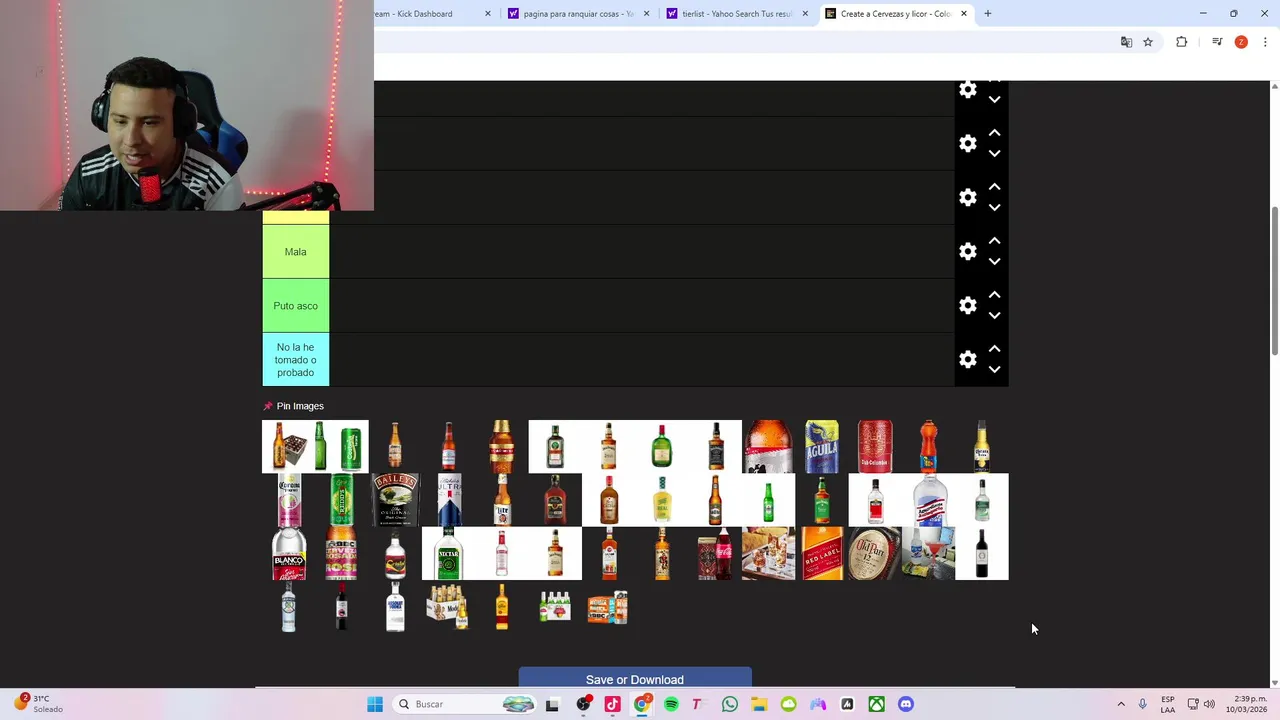Open the Windows Start menu
The height and width of the screenshot is (720, 1280).
[375, 704]
